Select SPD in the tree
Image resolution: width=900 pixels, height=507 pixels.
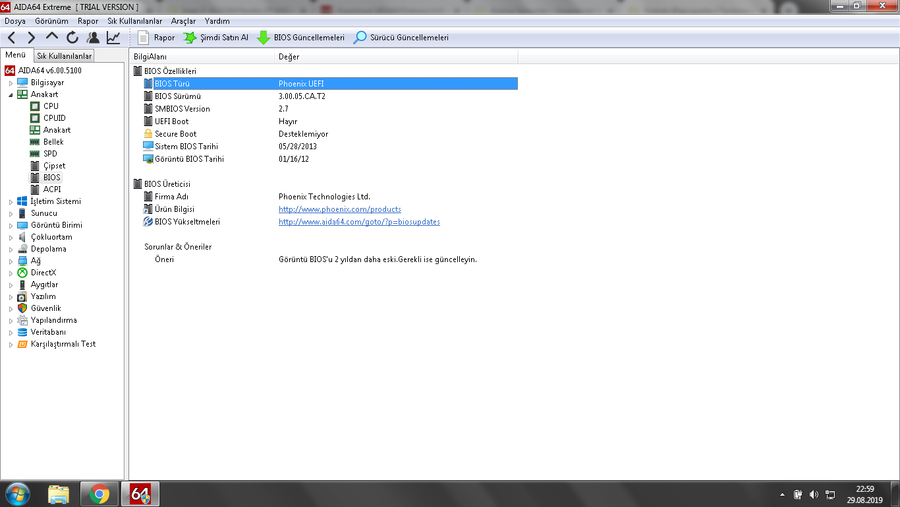pyautogui.click(x=50, y=154)
